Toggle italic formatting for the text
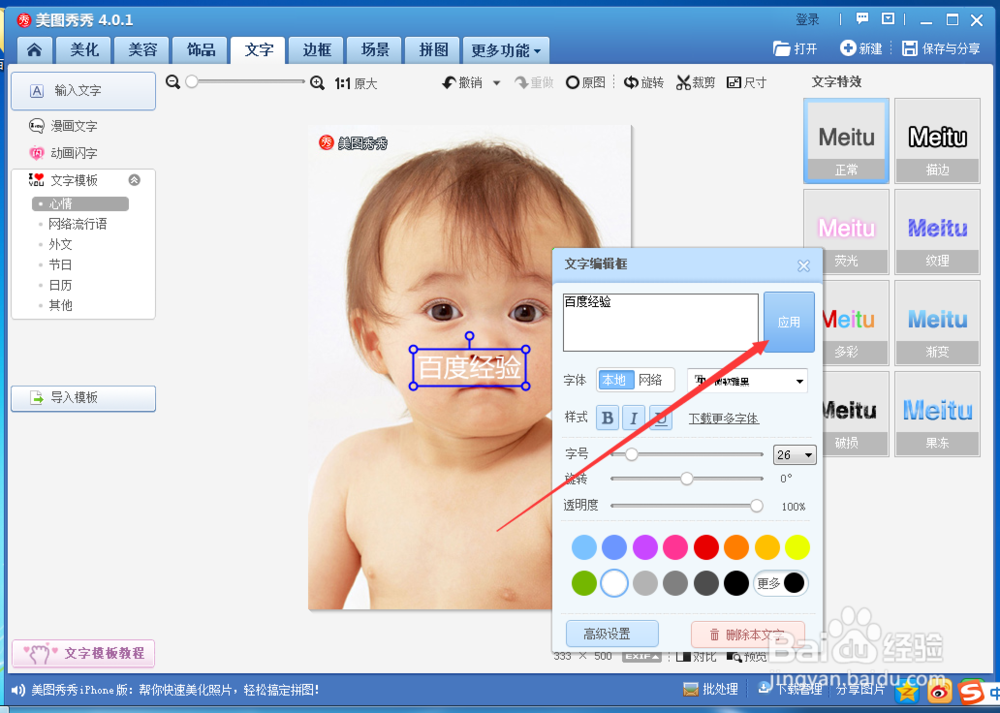Image resolution: width=1000 pixels, height=713 pixels. point(632,417)
